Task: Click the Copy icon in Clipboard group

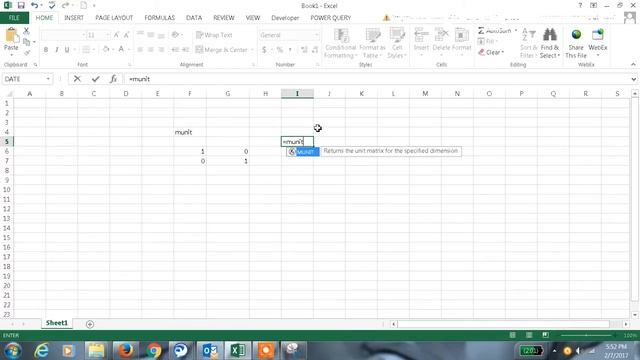Action: (27, 42)
